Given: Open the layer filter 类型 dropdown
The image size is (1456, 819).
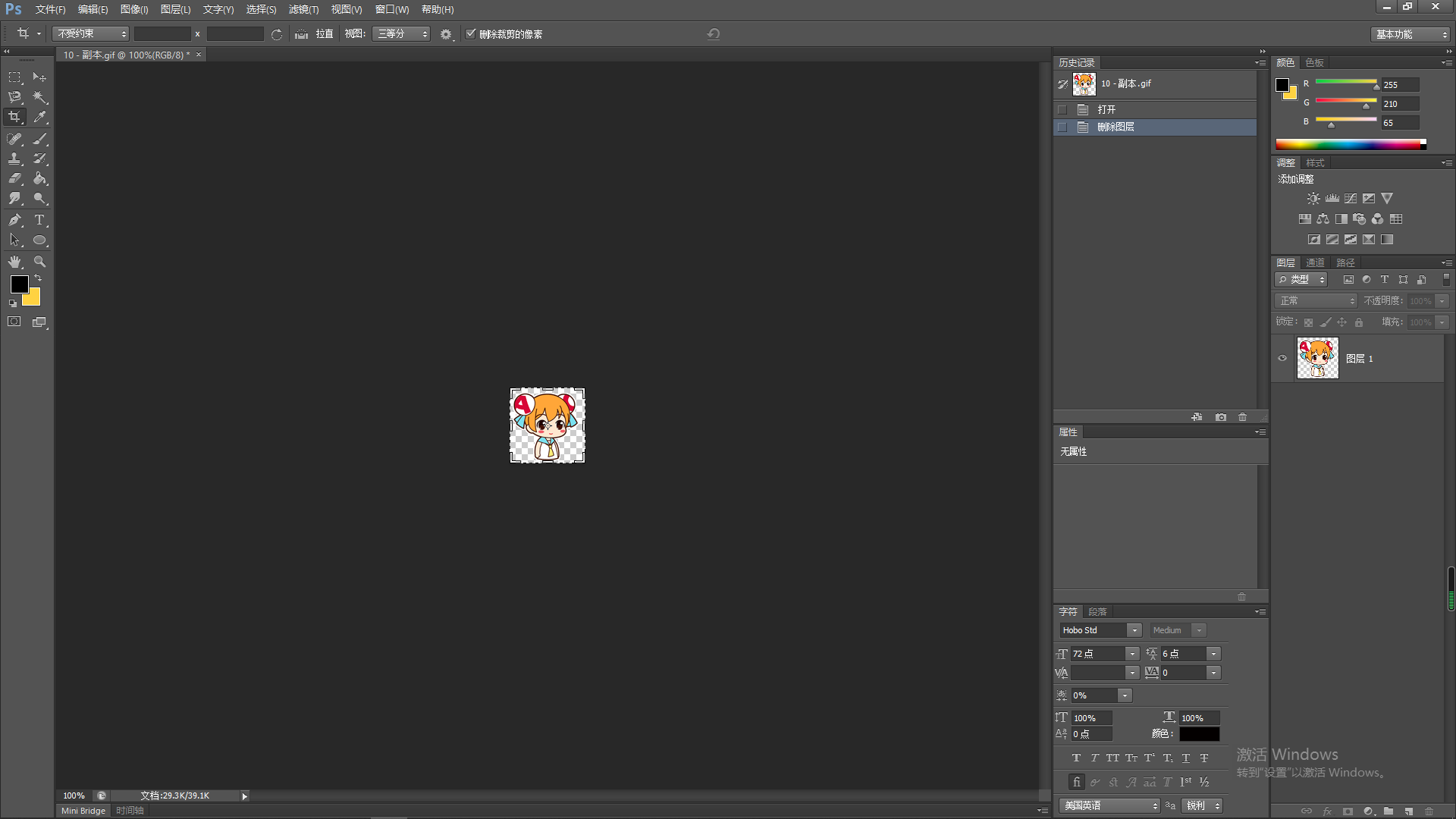Looking at the screenshot, I should point(1301,280).
